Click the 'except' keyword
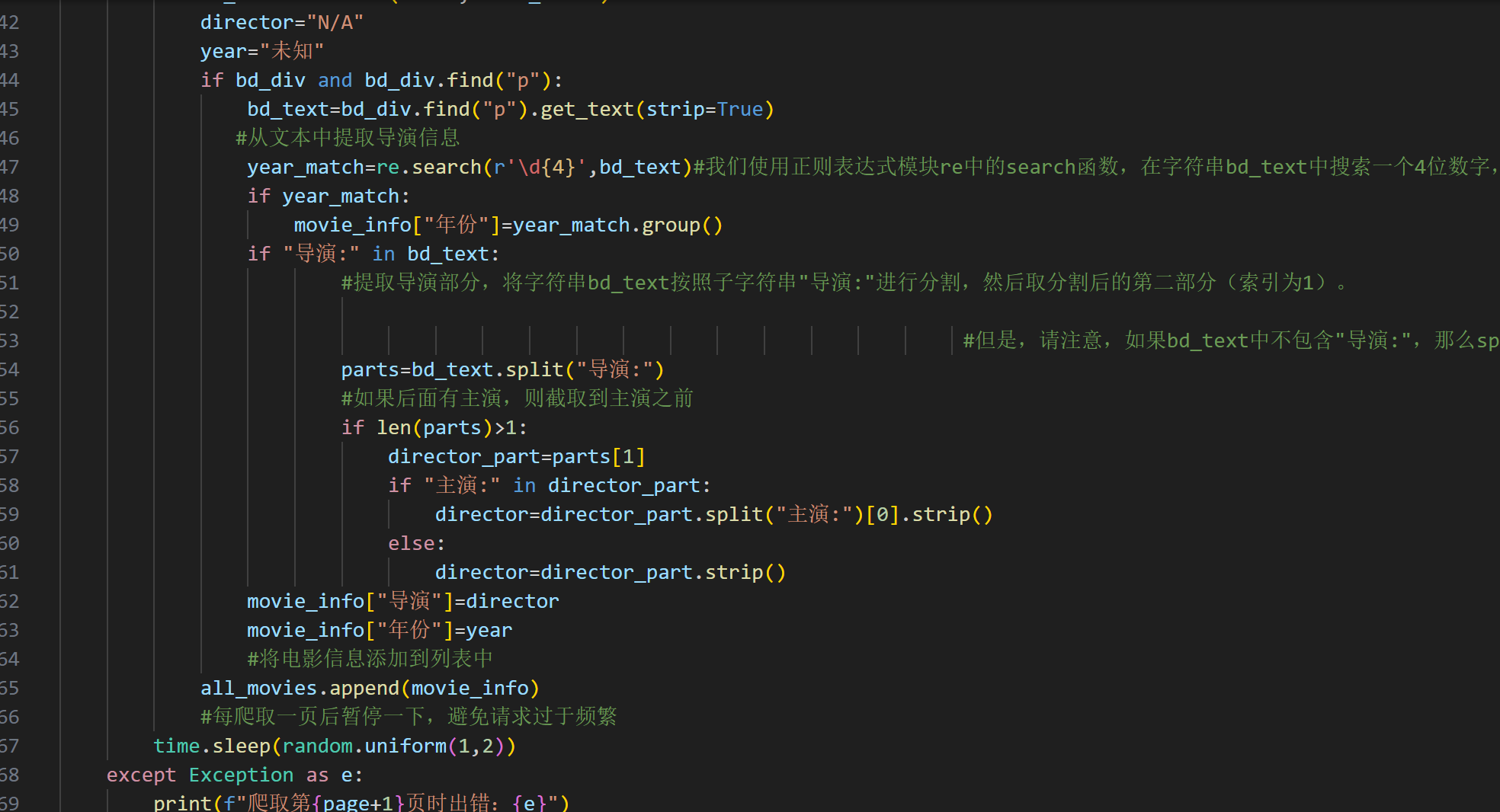1500x812 pixels. point(141,775)
